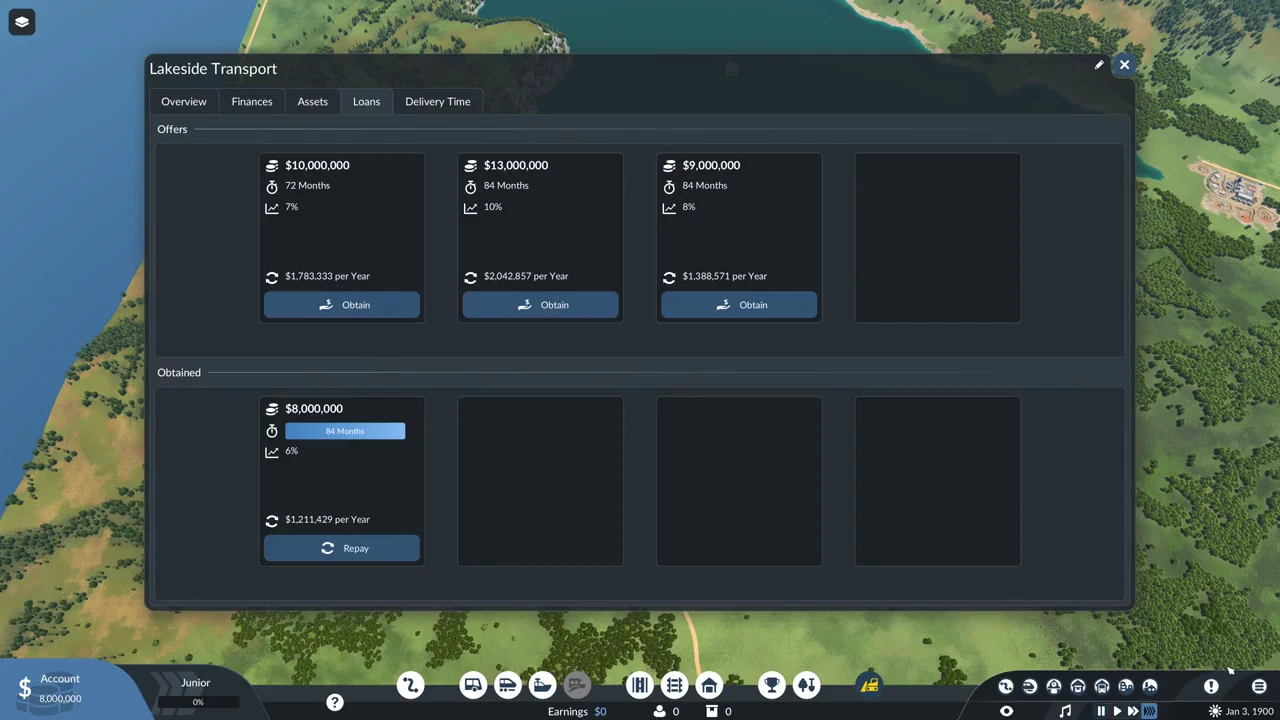
Task: Set game speed to normal play
Action: pyautogui.click(x=1117, y=711)
